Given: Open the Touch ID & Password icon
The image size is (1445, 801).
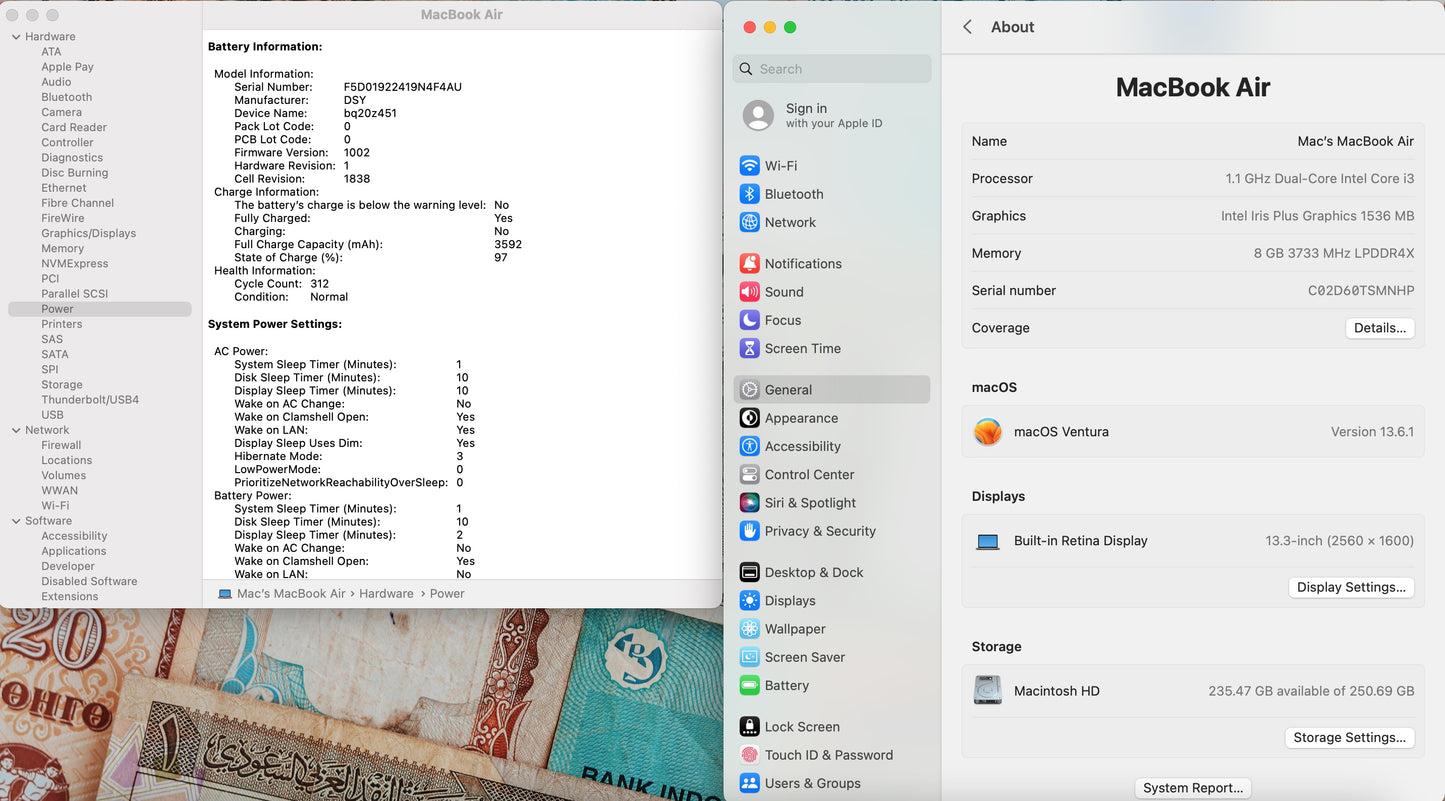Looking at the screenshot, I should pos(749,755).
